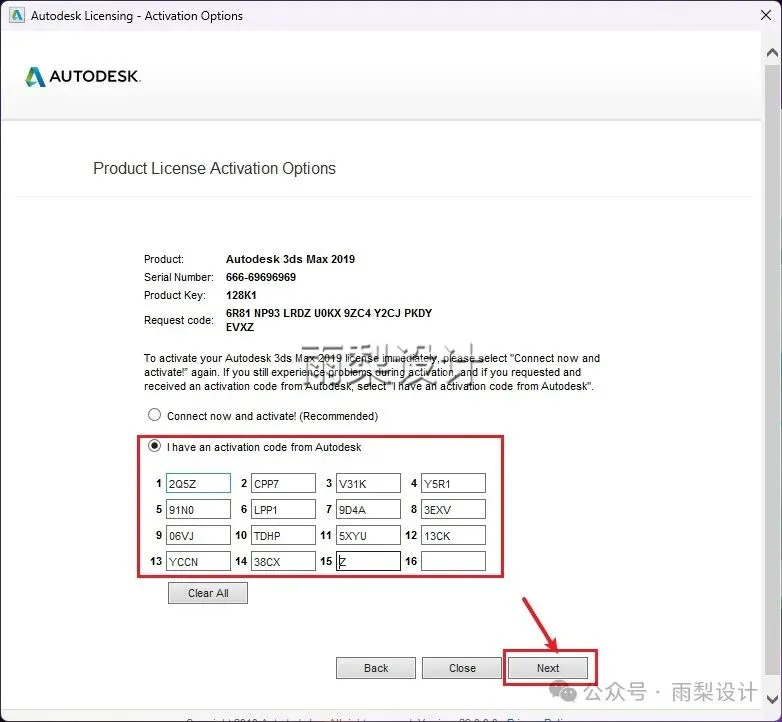Viewport: 782px width, 722px height.
Task: Click the scrollbar up arrow
Action: point(772,52)
